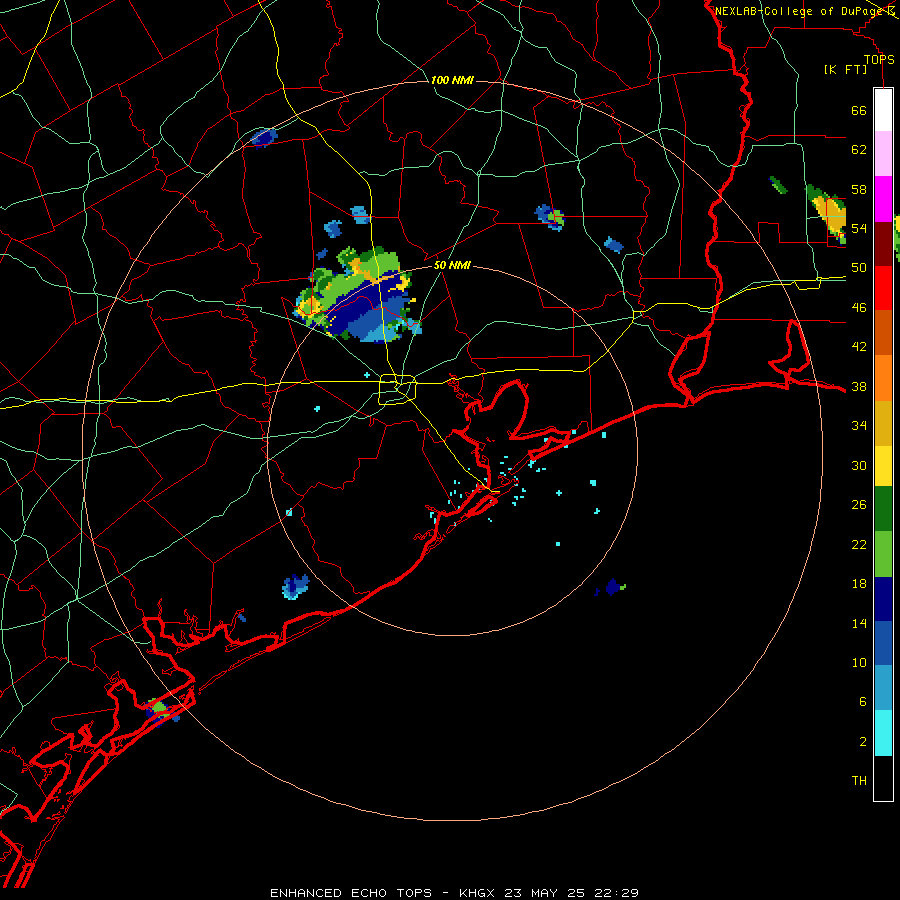Click the 50 value on the legend

(x=859, y=268)
